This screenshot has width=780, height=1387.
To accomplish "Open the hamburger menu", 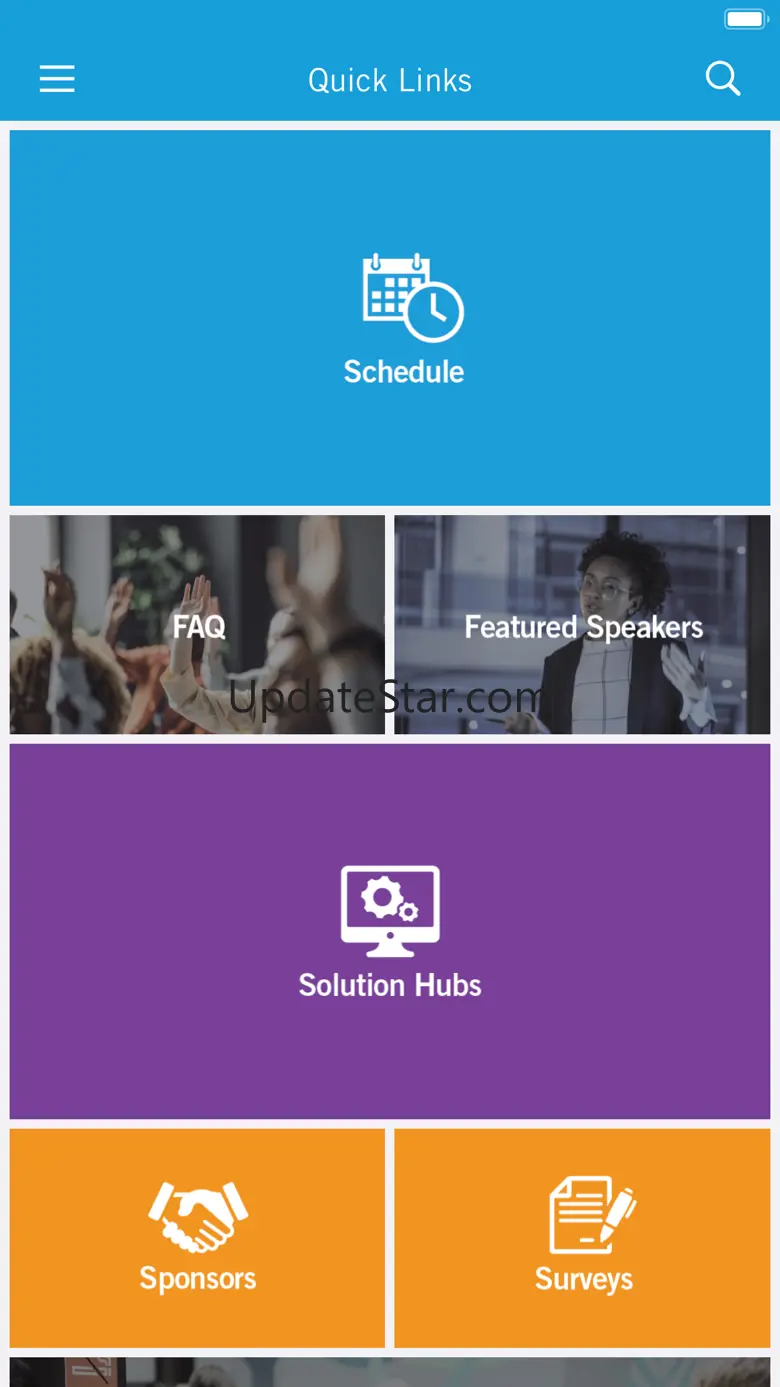I will [x=57, y=79].
